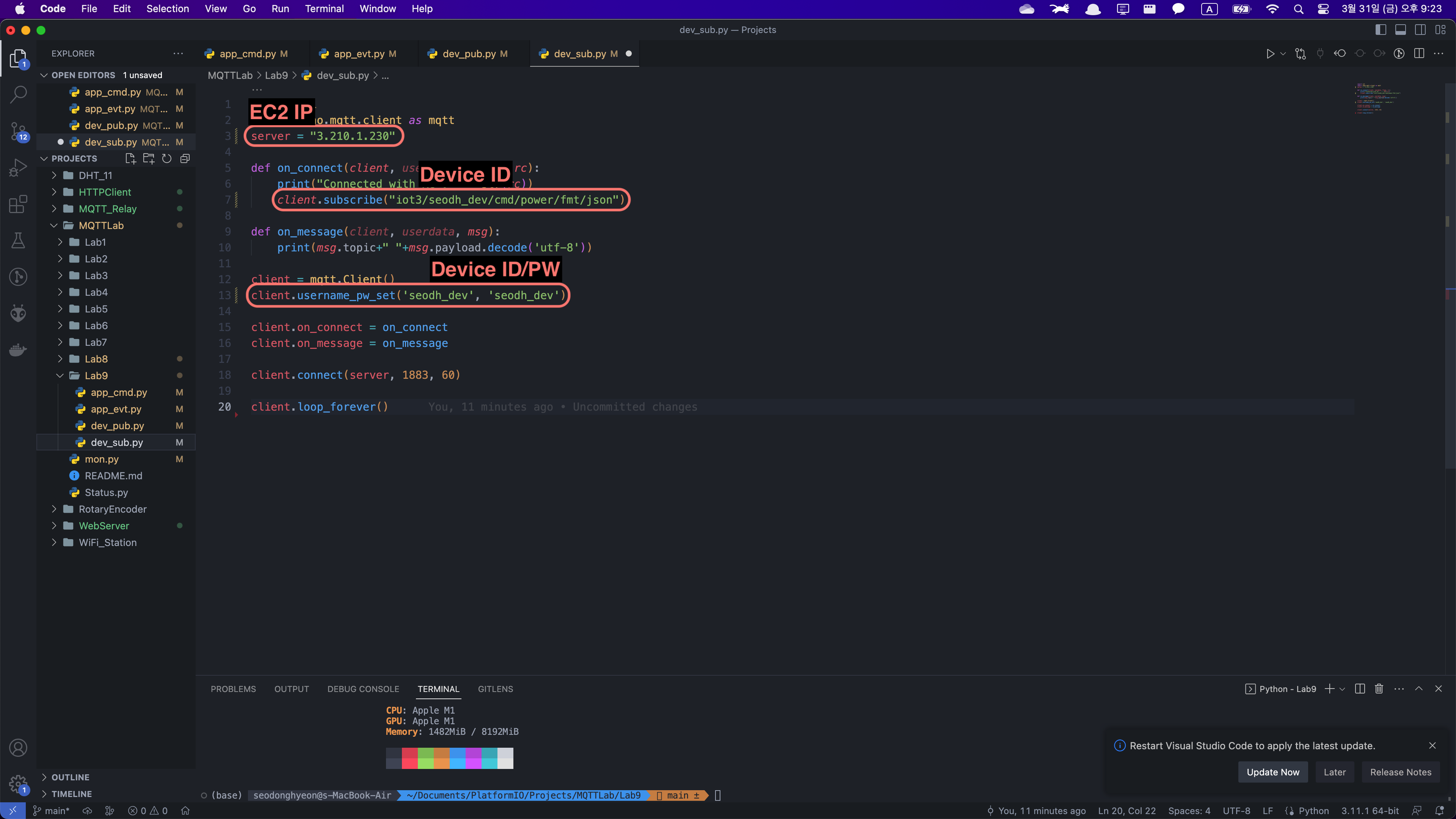
Task: Click Refresh Explorer icon in Projects header
Action: point(167,159)
